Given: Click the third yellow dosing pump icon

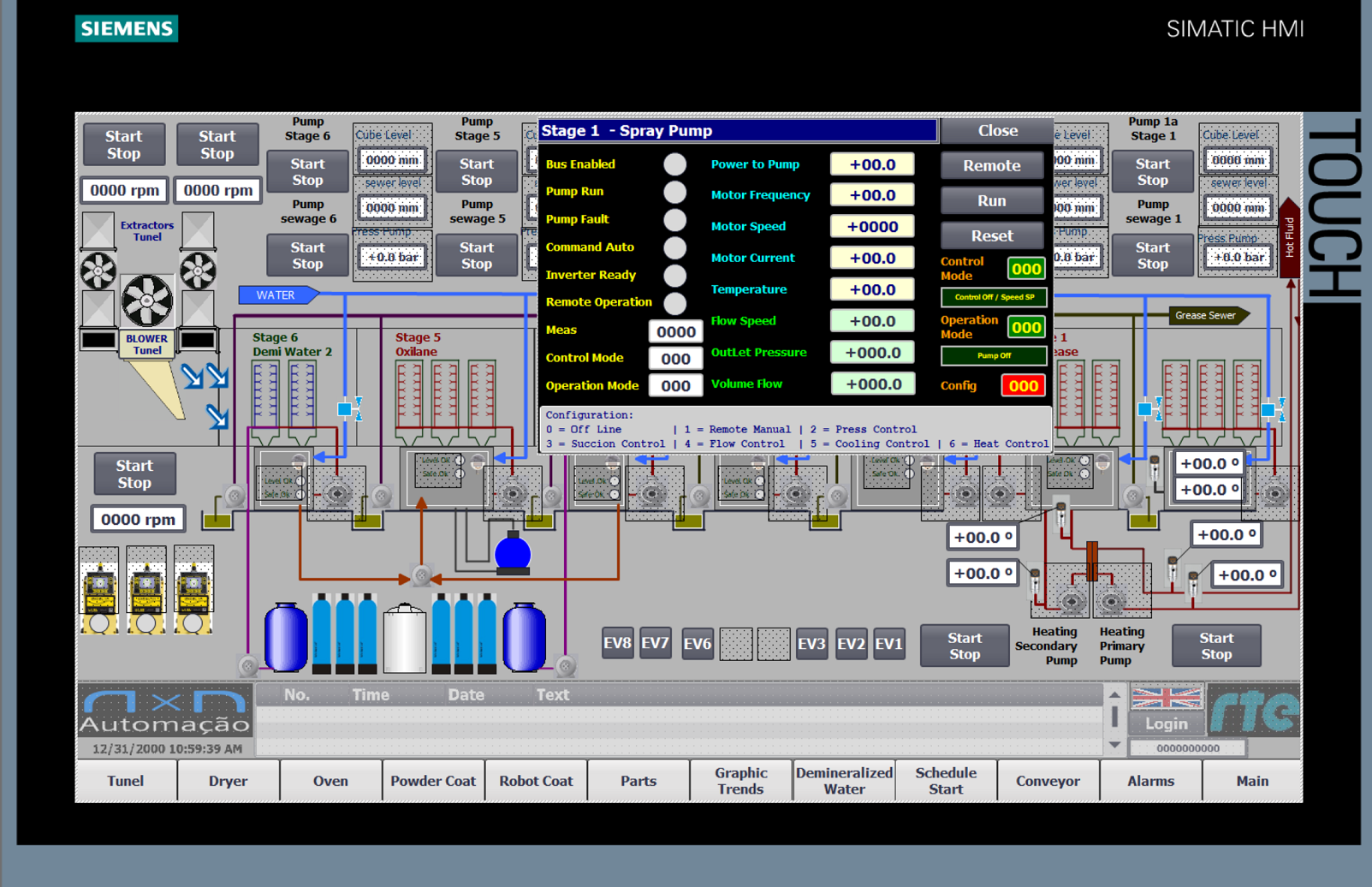Looking at the screenshot, I should coord(193,592).
